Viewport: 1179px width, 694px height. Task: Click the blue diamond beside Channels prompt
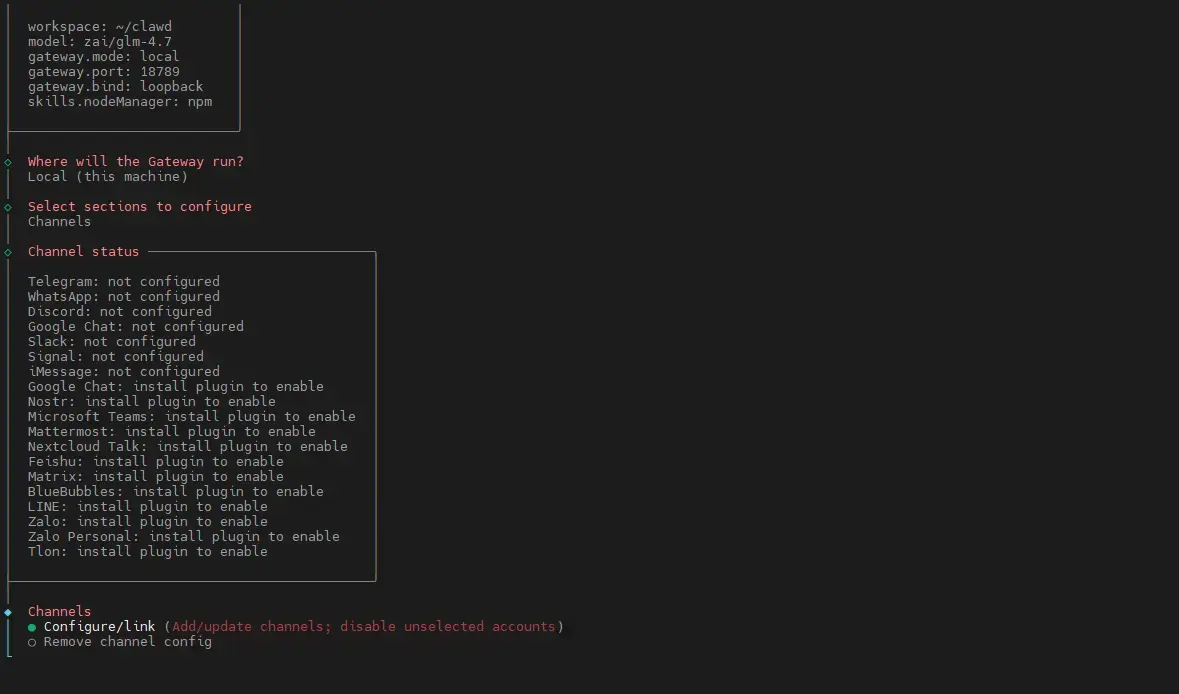coord(8,612)
